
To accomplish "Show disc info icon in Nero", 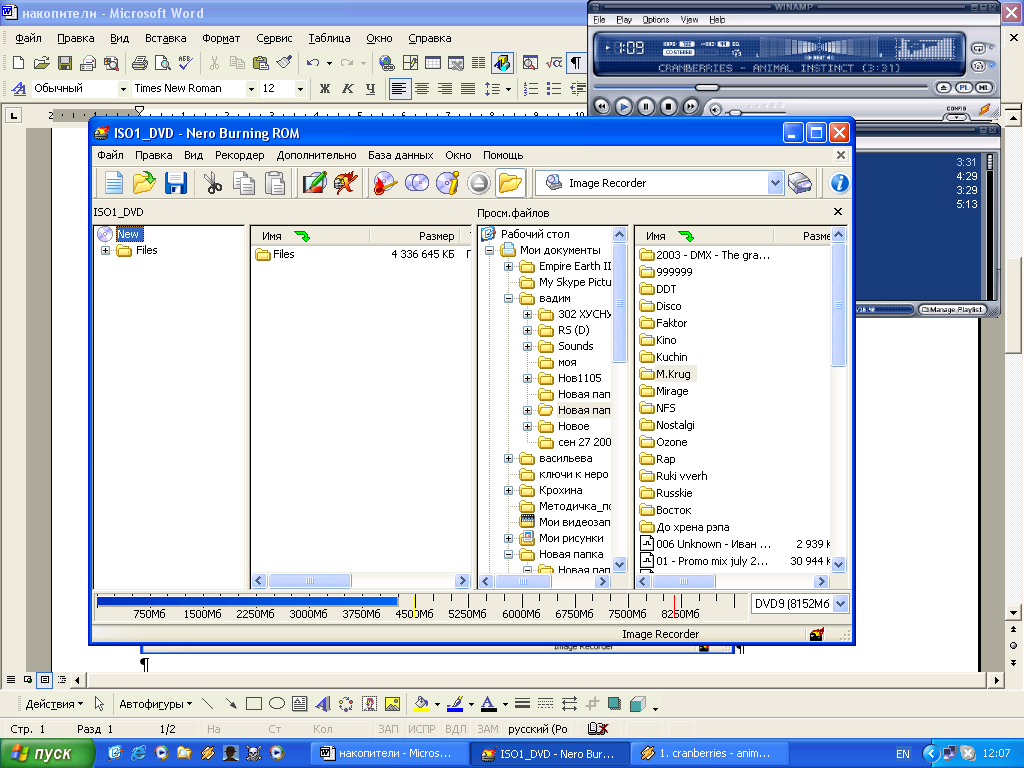I will [x=448, y=184].
